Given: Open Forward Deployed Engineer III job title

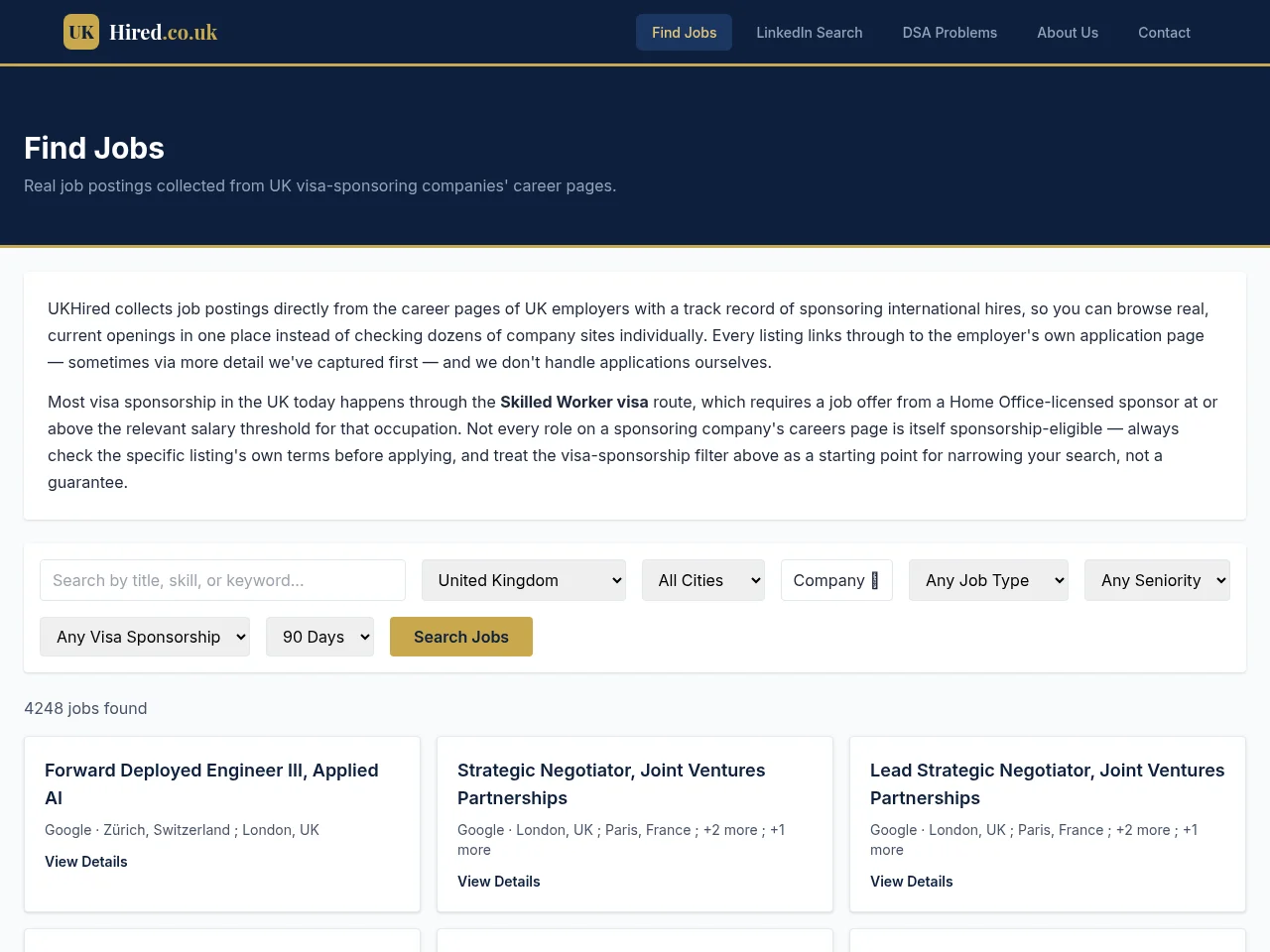Looking at the screenshot, I should (x=211, y=783).
